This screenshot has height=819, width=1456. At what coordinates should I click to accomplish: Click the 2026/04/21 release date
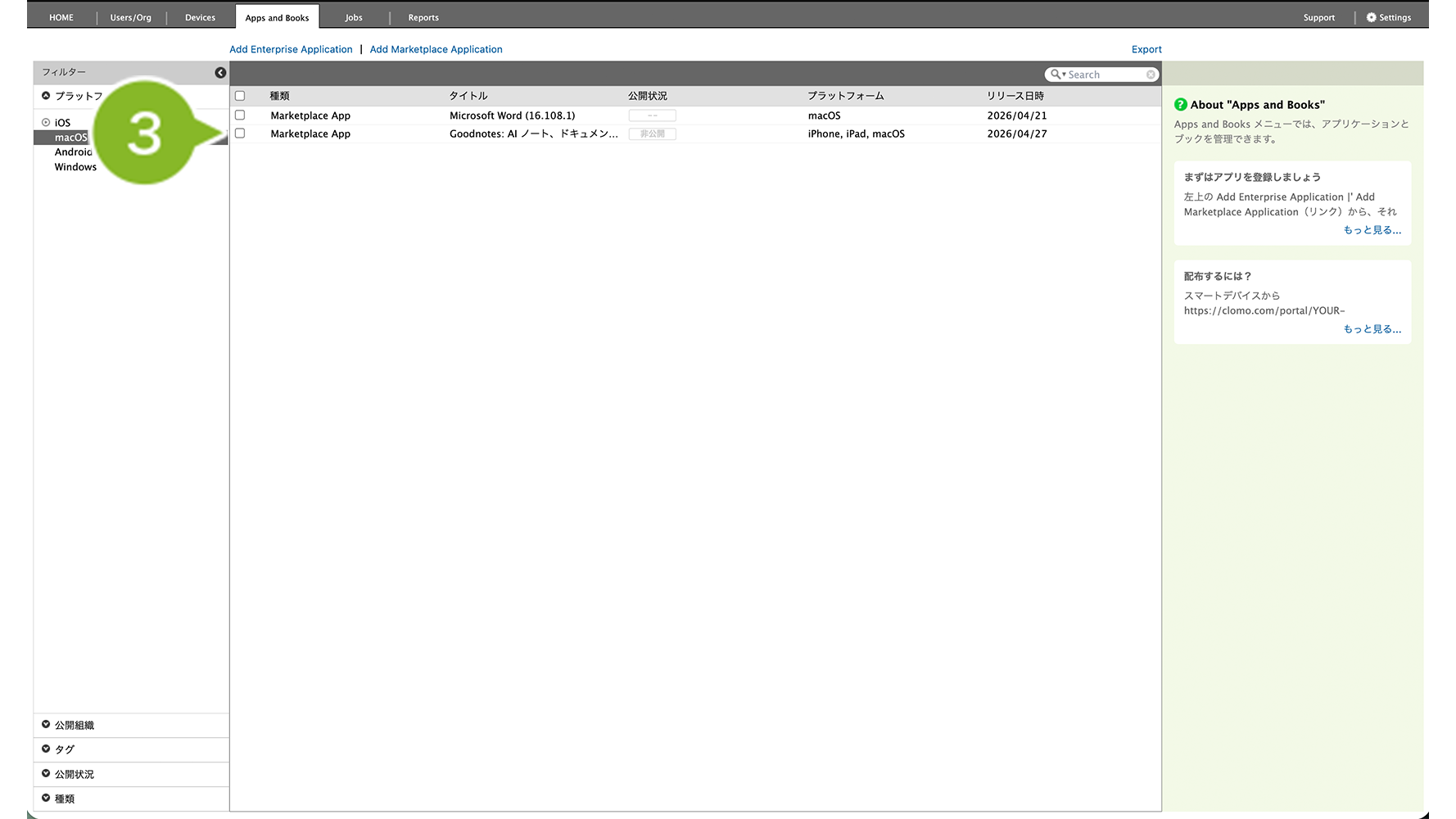[1016, 115]
